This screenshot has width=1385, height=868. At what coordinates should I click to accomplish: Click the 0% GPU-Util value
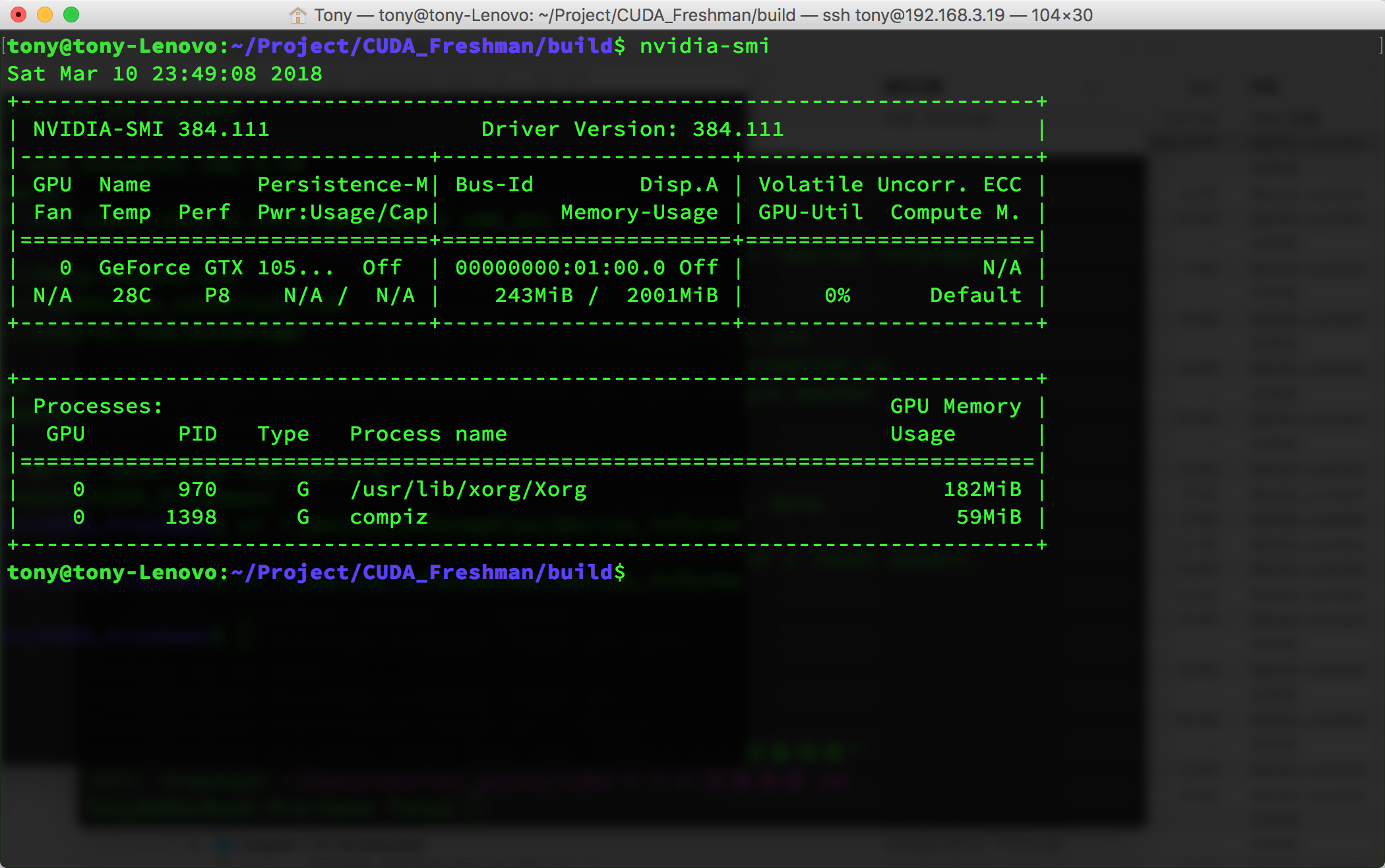(837, 295)
